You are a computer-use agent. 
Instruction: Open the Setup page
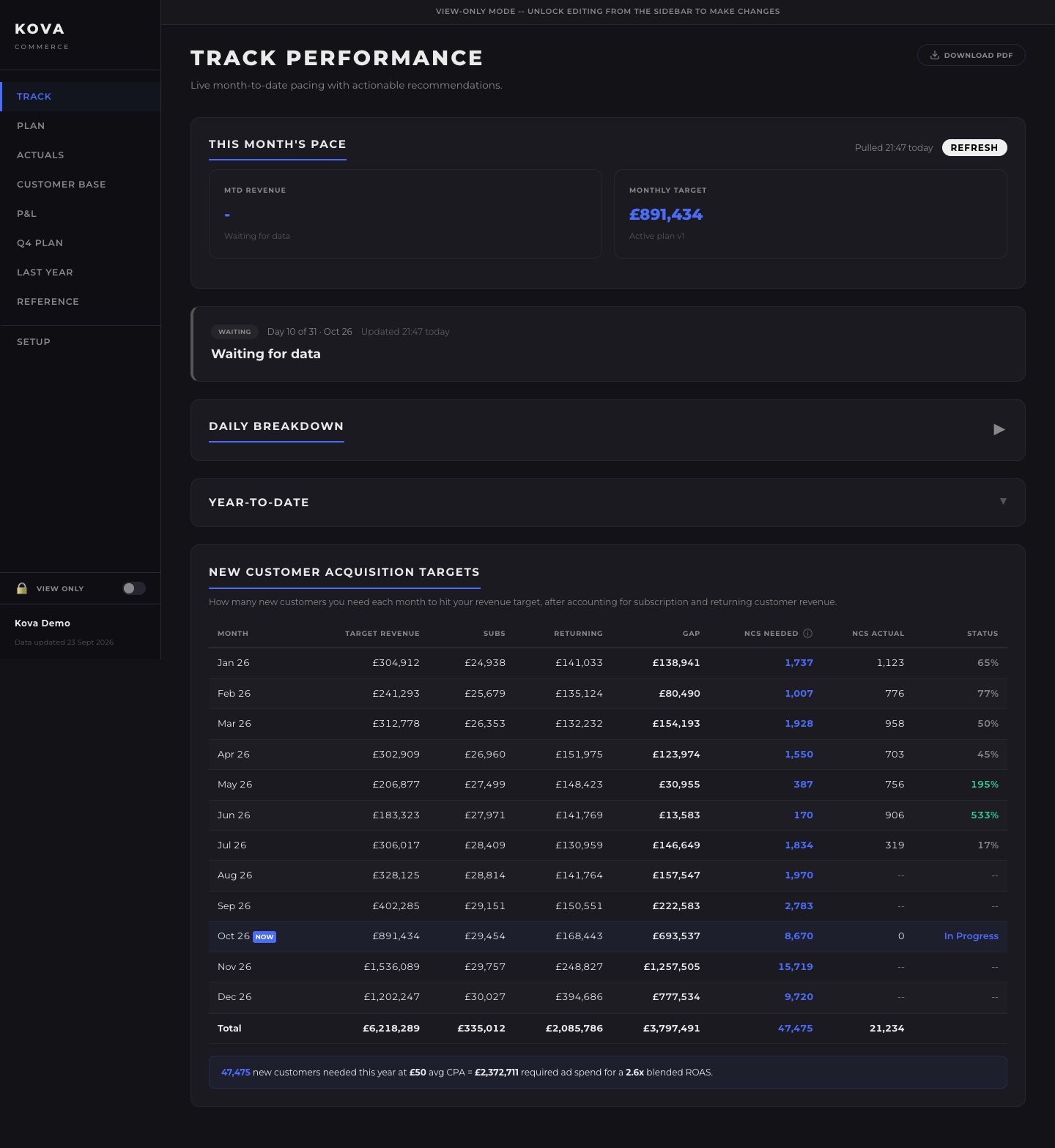point(81,342)
